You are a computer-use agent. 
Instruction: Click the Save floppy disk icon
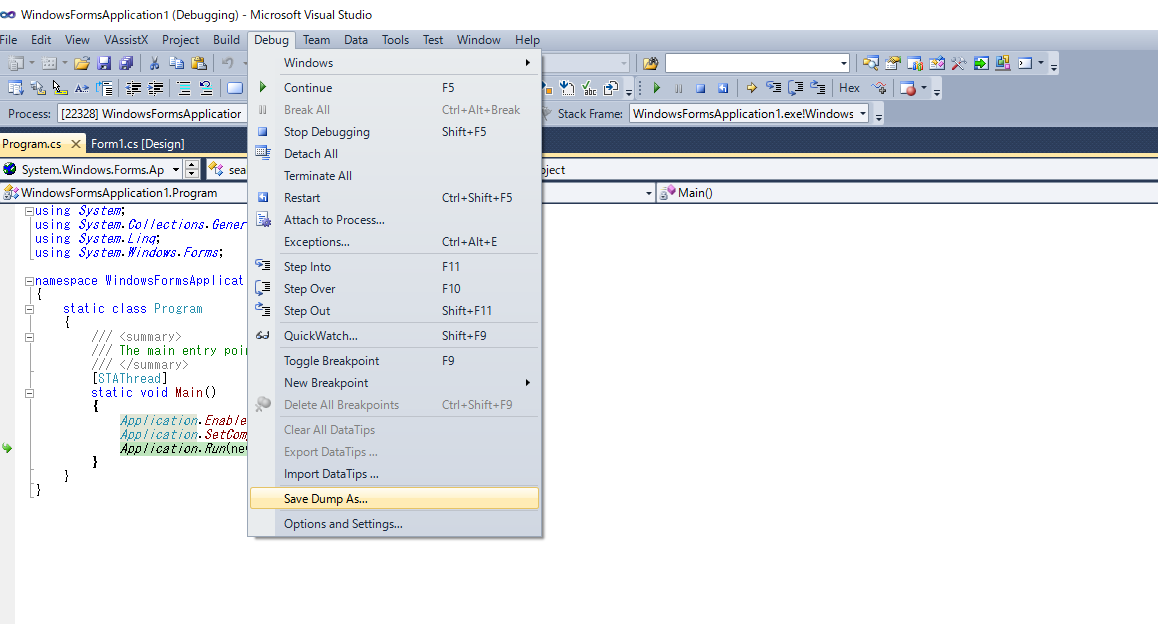104,64
